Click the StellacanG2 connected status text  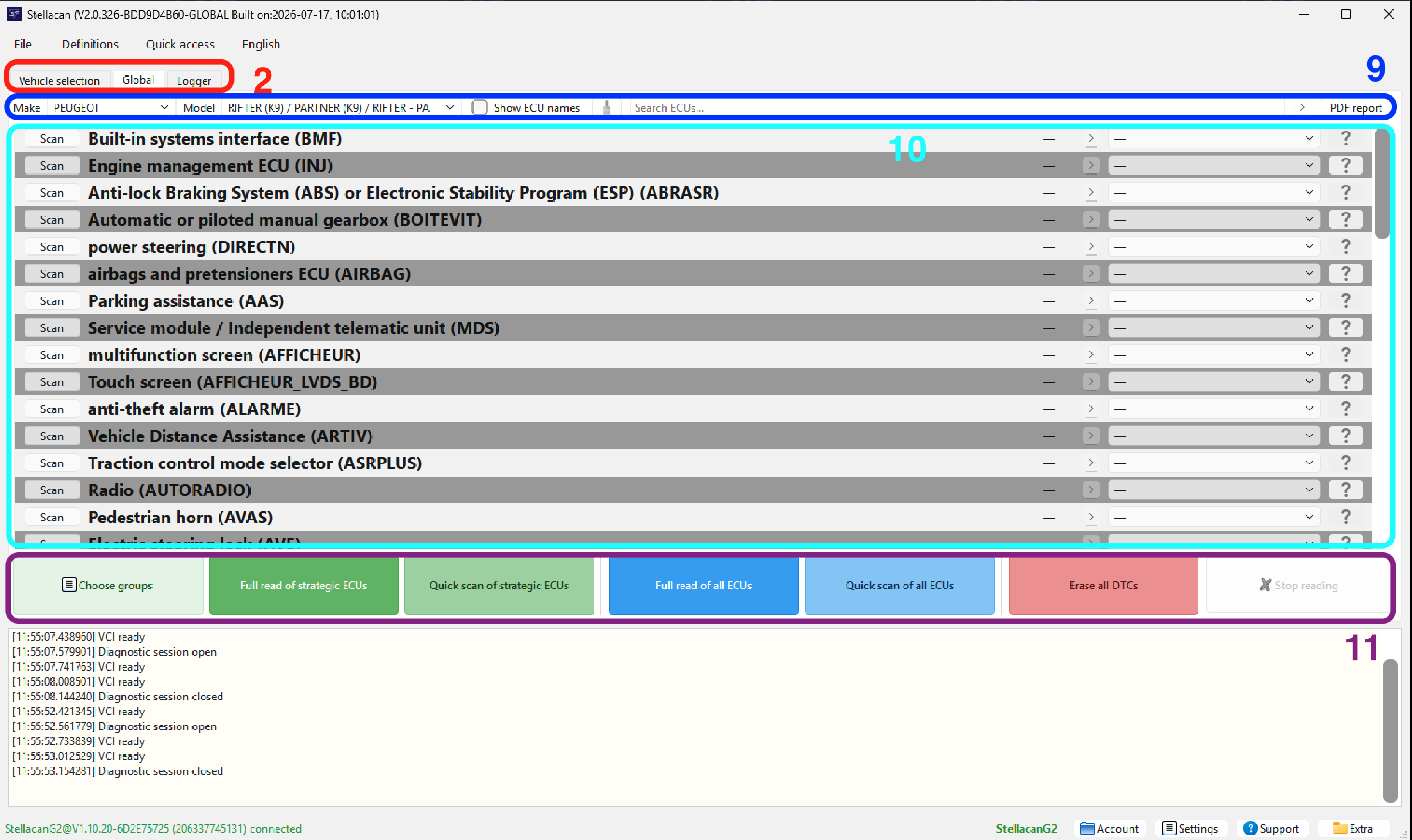153,829
